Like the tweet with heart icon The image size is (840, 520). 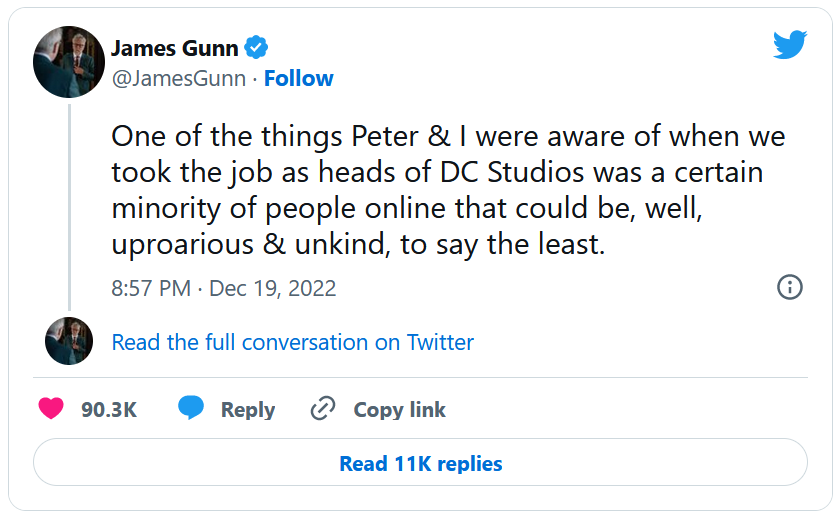pos(51,409)
